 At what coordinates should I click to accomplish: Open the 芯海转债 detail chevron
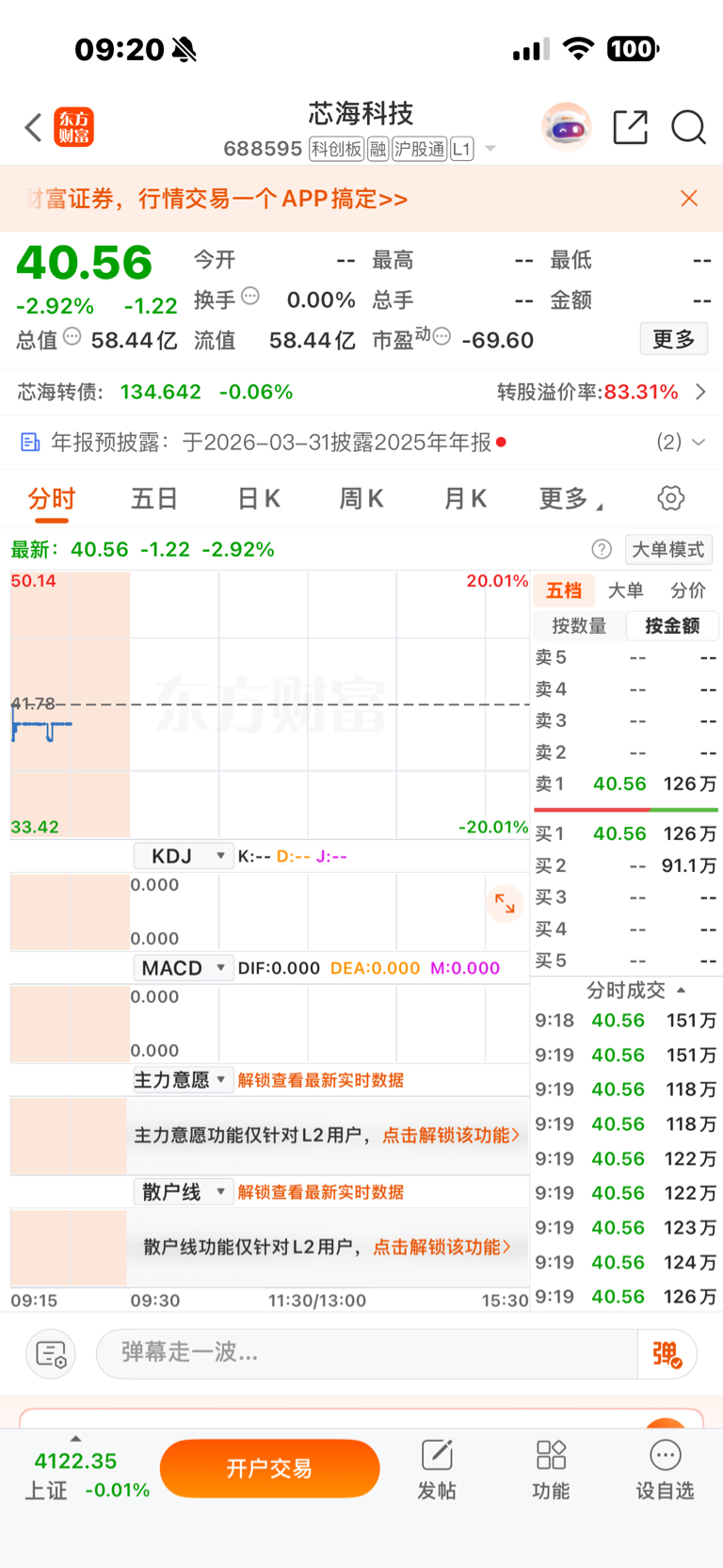coord(700,392)
